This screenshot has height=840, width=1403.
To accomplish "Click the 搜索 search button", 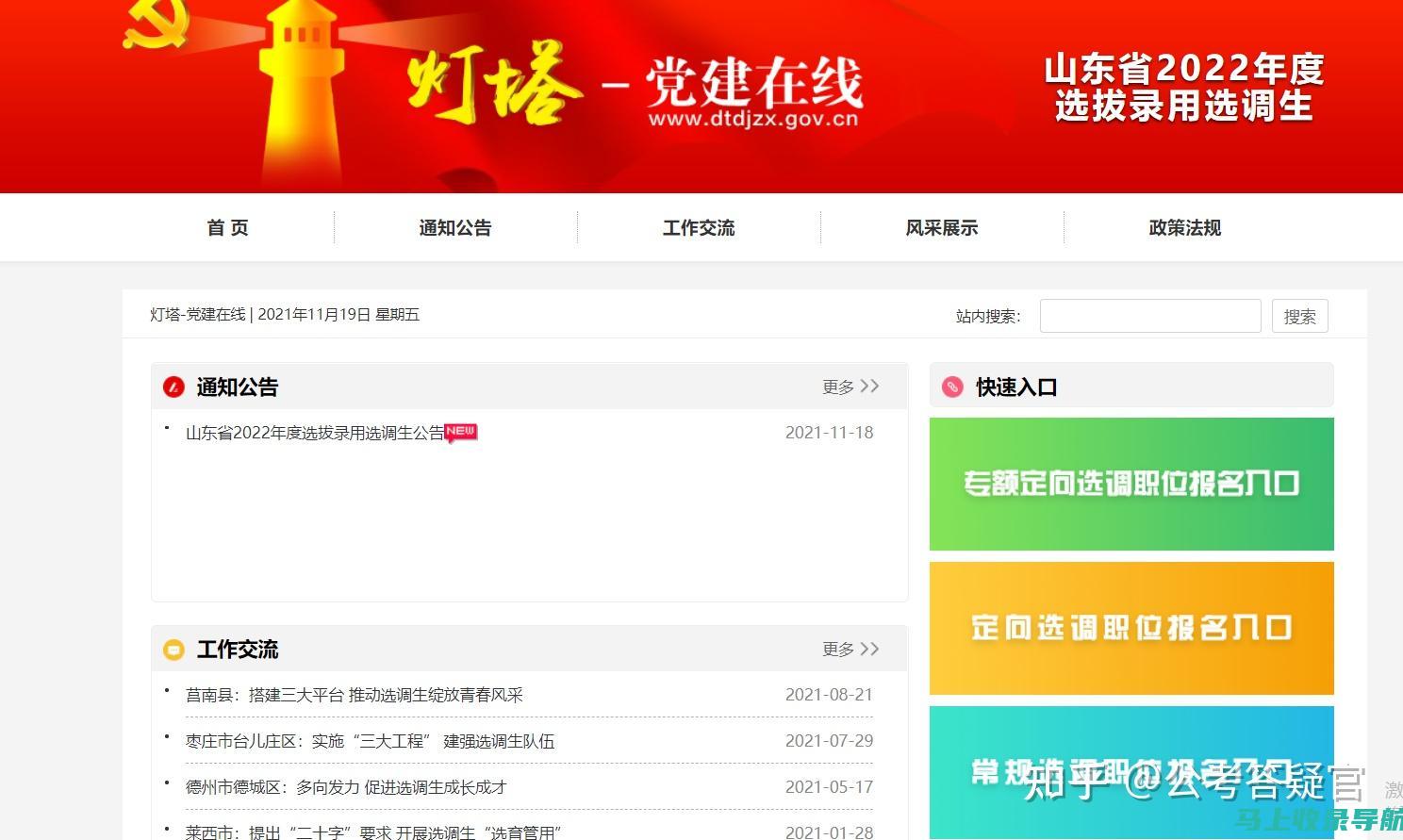I will pyautogui.click(x=1300, y=316).
